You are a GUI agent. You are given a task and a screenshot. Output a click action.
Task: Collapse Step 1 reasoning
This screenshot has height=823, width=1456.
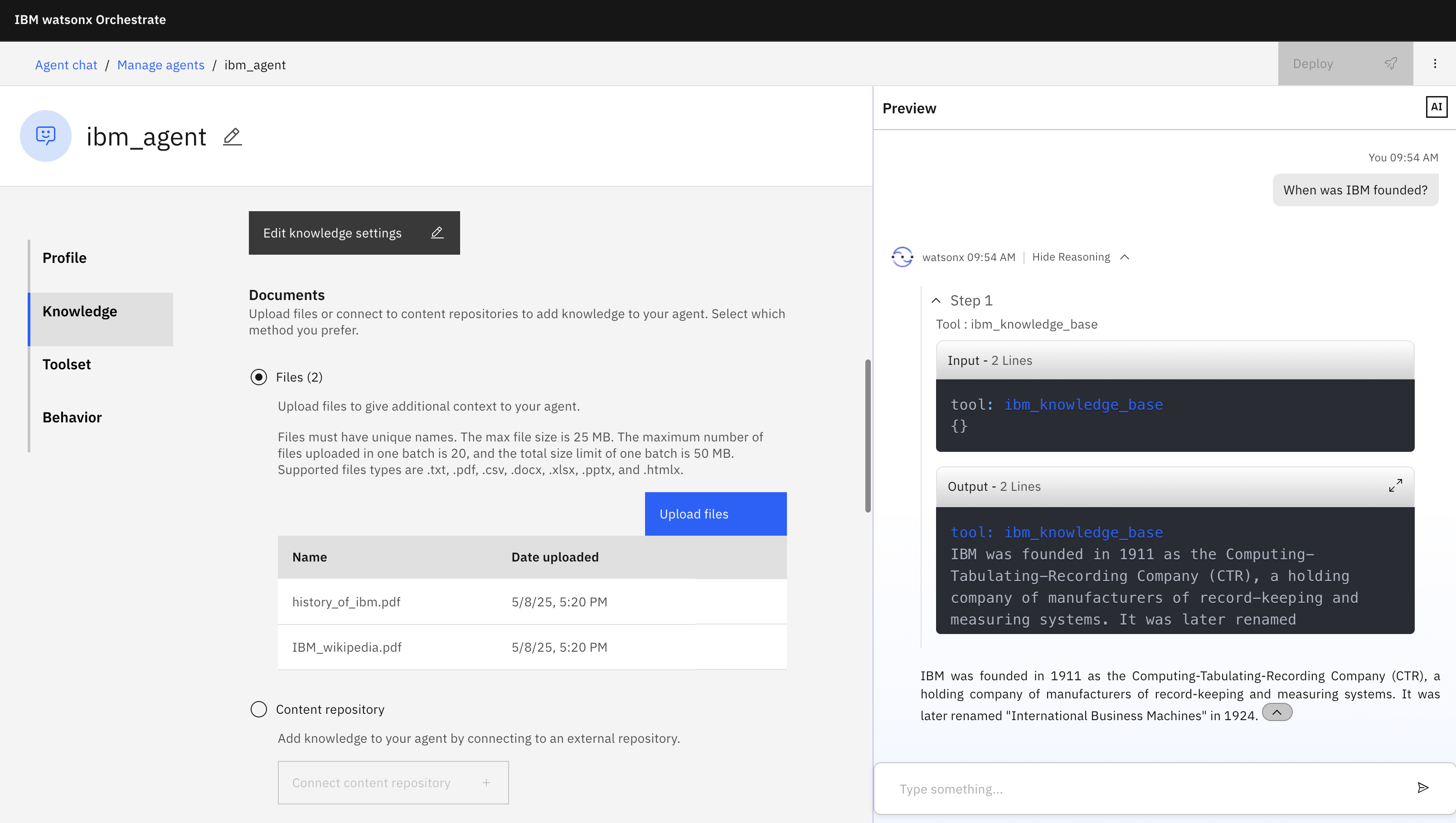[936, 300]
